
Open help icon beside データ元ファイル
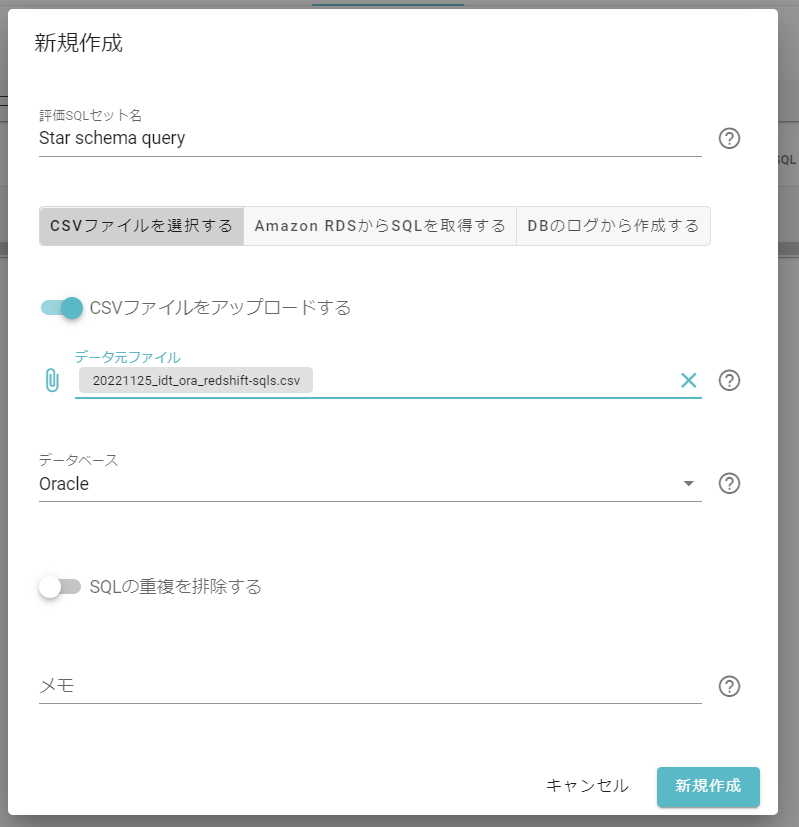pos(729,380)
